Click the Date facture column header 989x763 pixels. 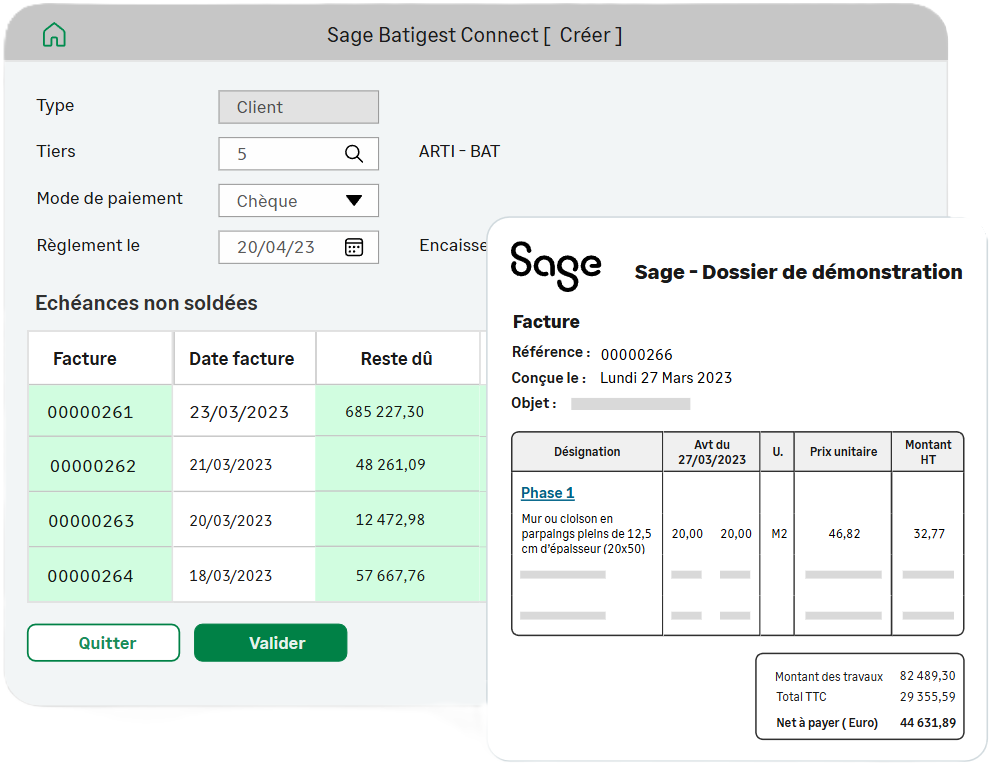click(242, 358)
